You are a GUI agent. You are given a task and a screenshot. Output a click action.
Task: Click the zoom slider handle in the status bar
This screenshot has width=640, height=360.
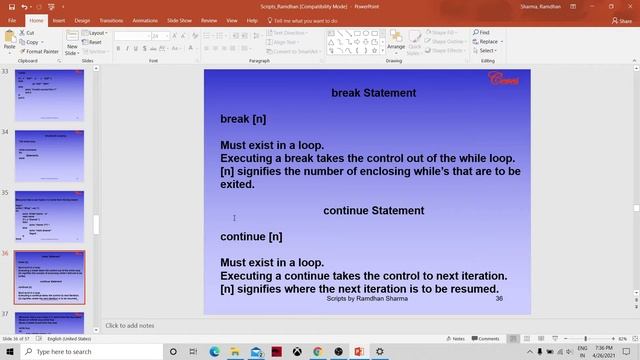(585, 339)
